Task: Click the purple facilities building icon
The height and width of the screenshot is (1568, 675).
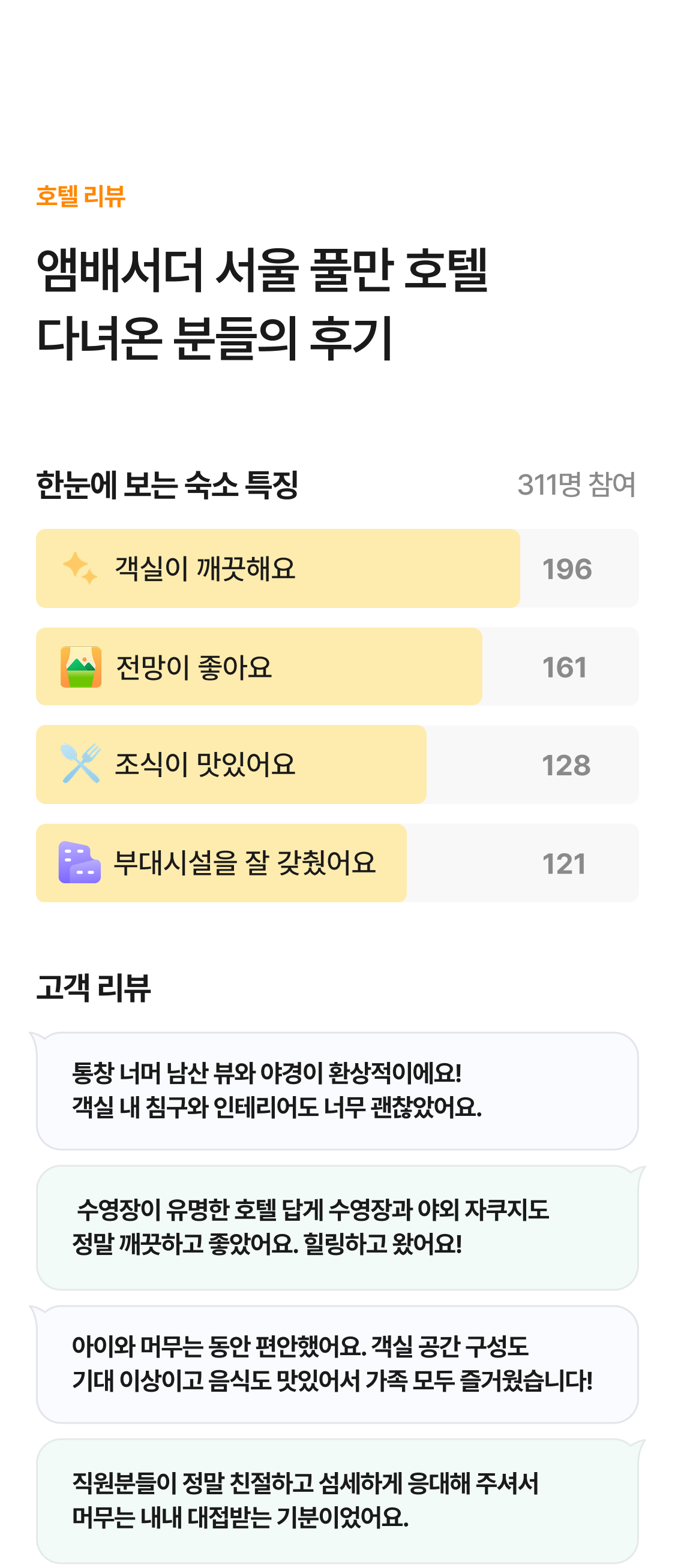Action: tap(80, 862)
